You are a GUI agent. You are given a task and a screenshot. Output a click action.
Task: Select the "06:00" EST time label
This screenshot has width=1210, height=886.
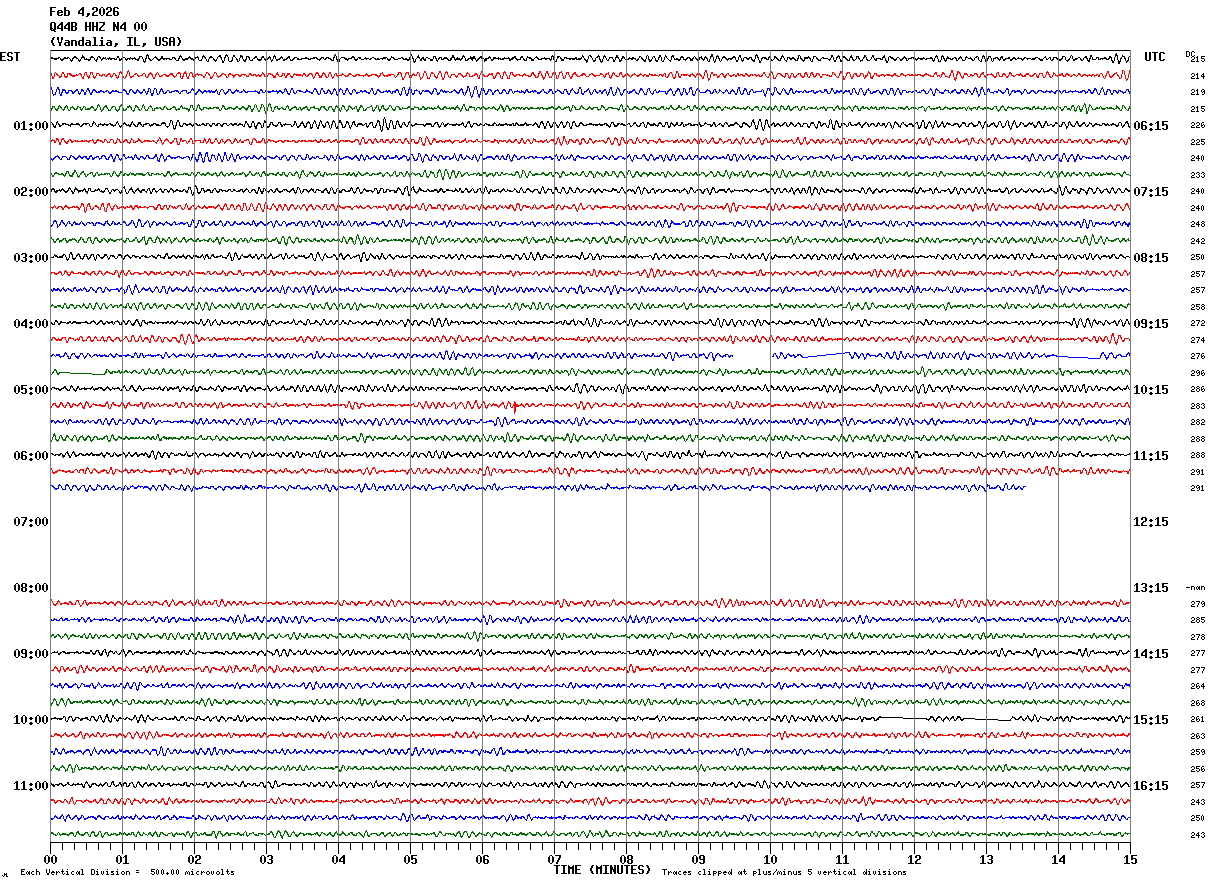tap(31, 456)
